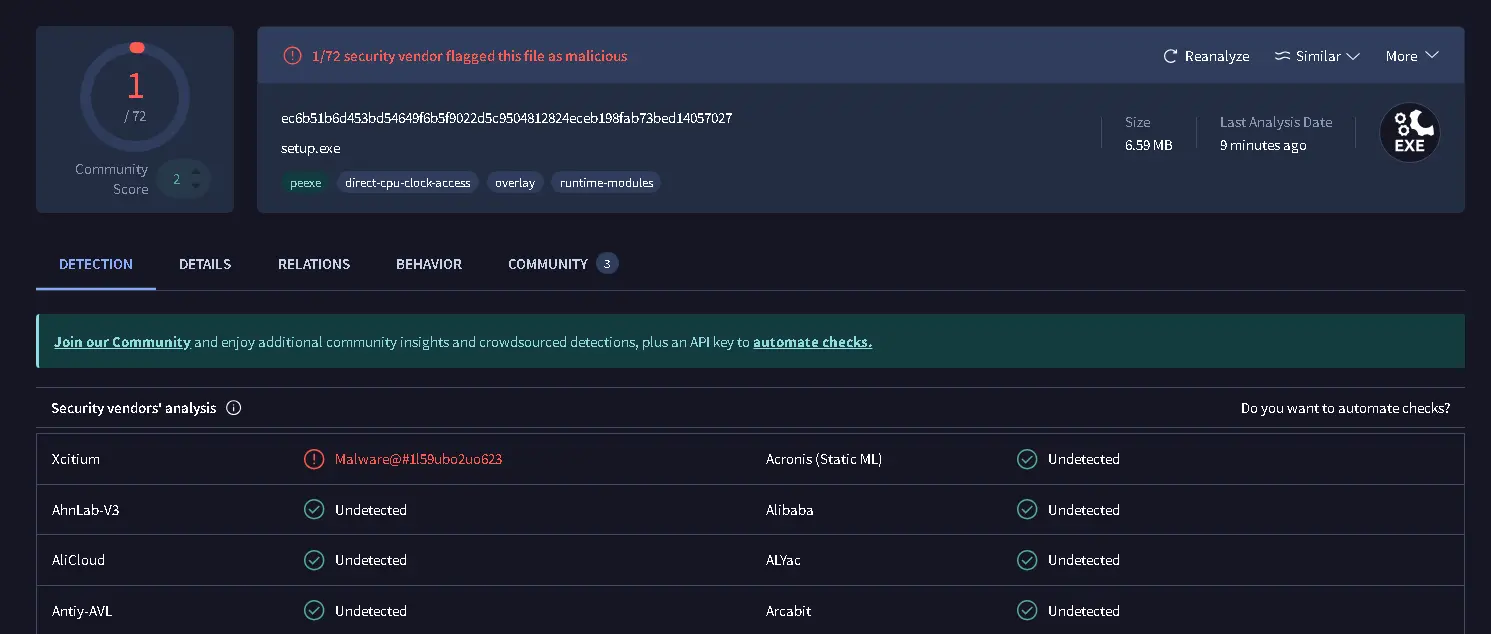Image resolution: width=1491 pixels, height=634 pixels.
Task: Click the Acronis (Static ML) vendor name
Action: pyautogui.click(x=824, y=459)
